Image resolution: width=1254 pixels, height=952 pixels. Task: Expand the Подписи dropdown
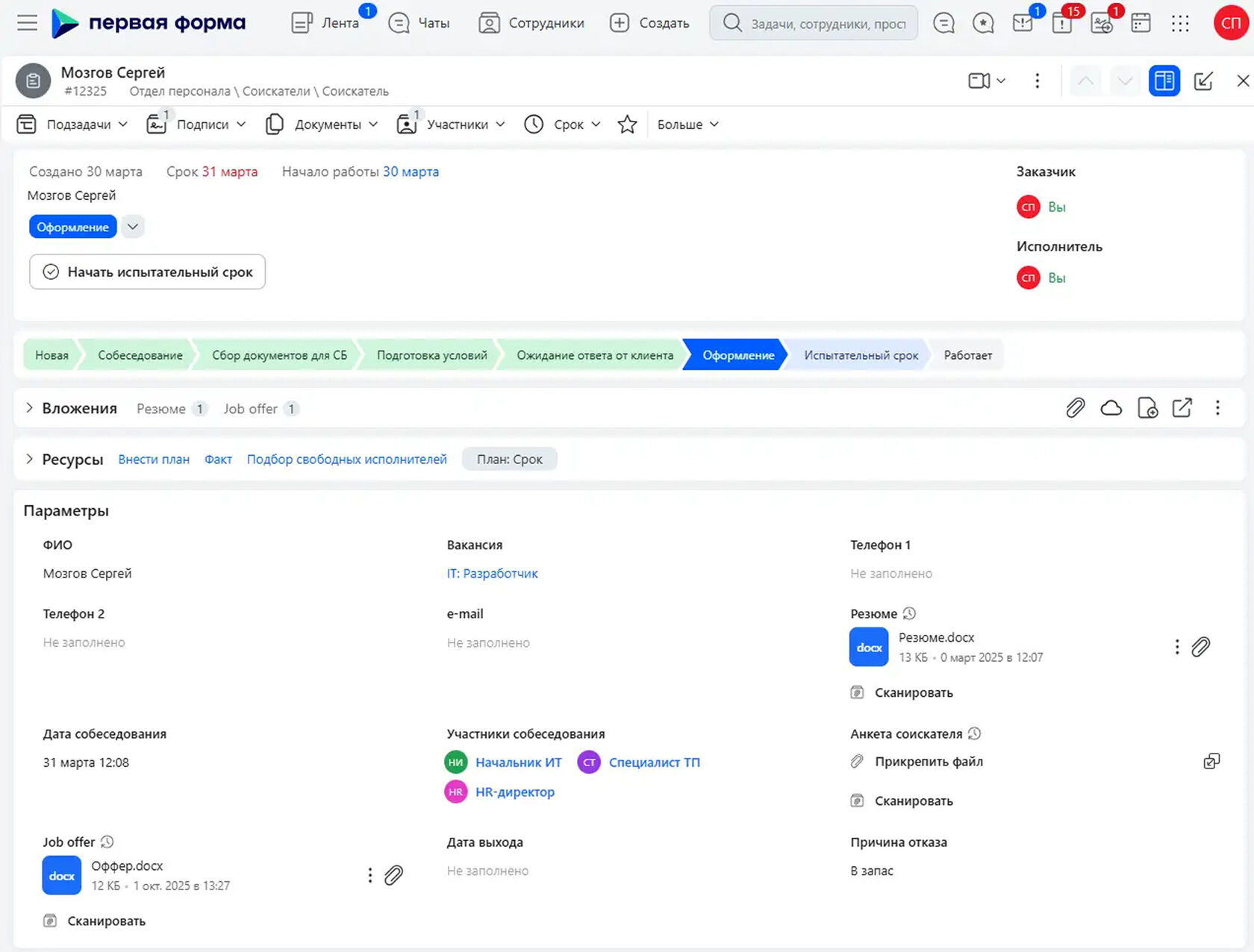[x=196, y=125]
